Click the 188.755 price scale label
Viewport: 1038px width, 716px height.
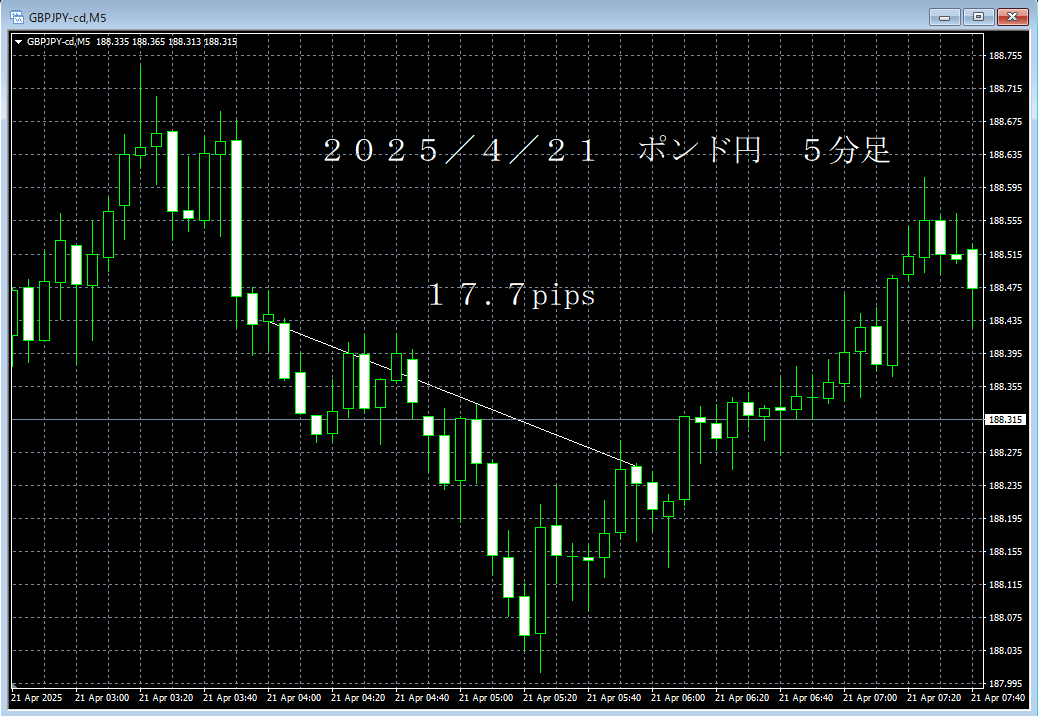pos(1005,56)
